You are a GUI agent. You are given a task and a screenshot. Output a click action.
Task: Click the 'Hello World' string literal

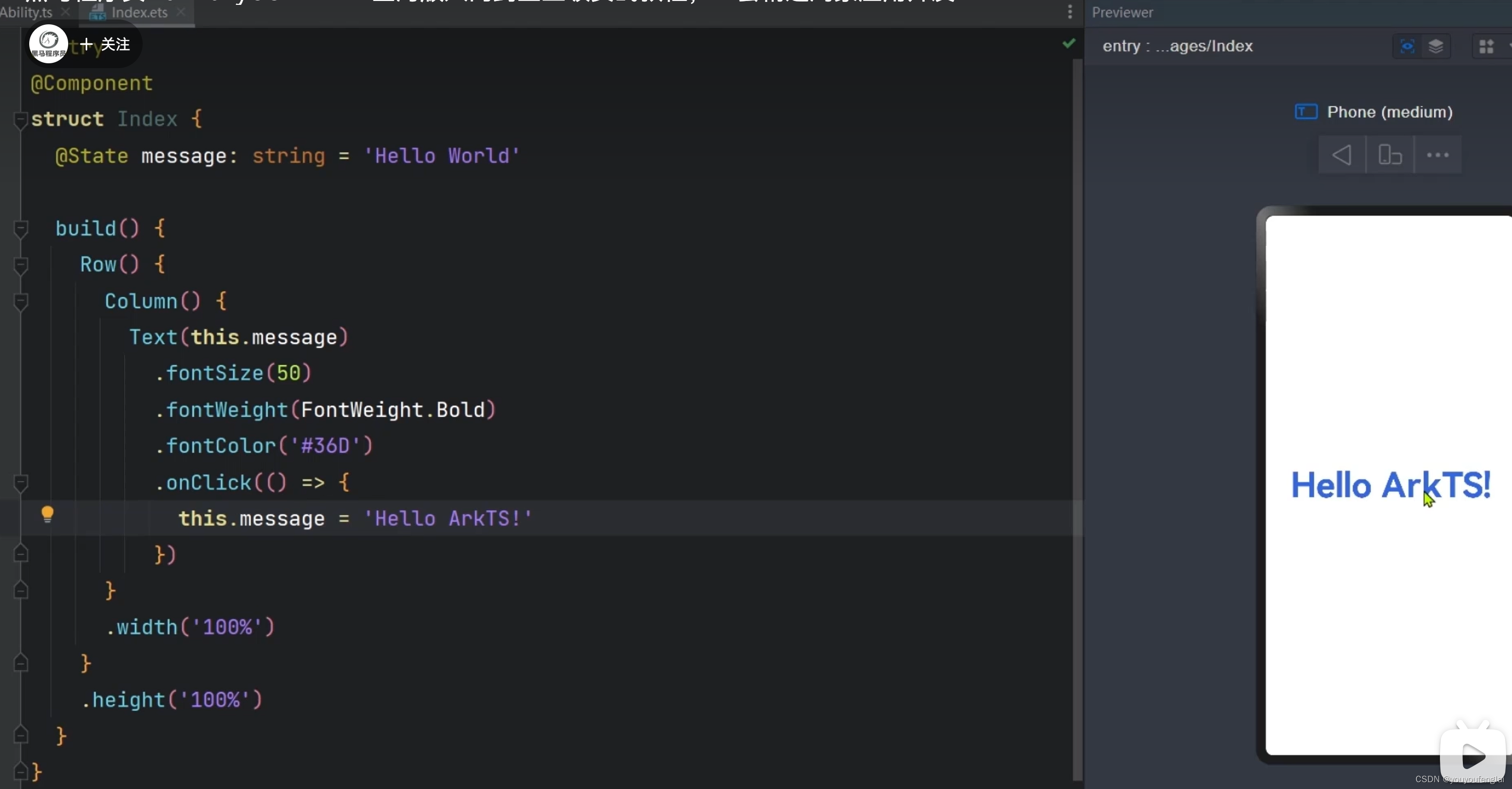442,156
